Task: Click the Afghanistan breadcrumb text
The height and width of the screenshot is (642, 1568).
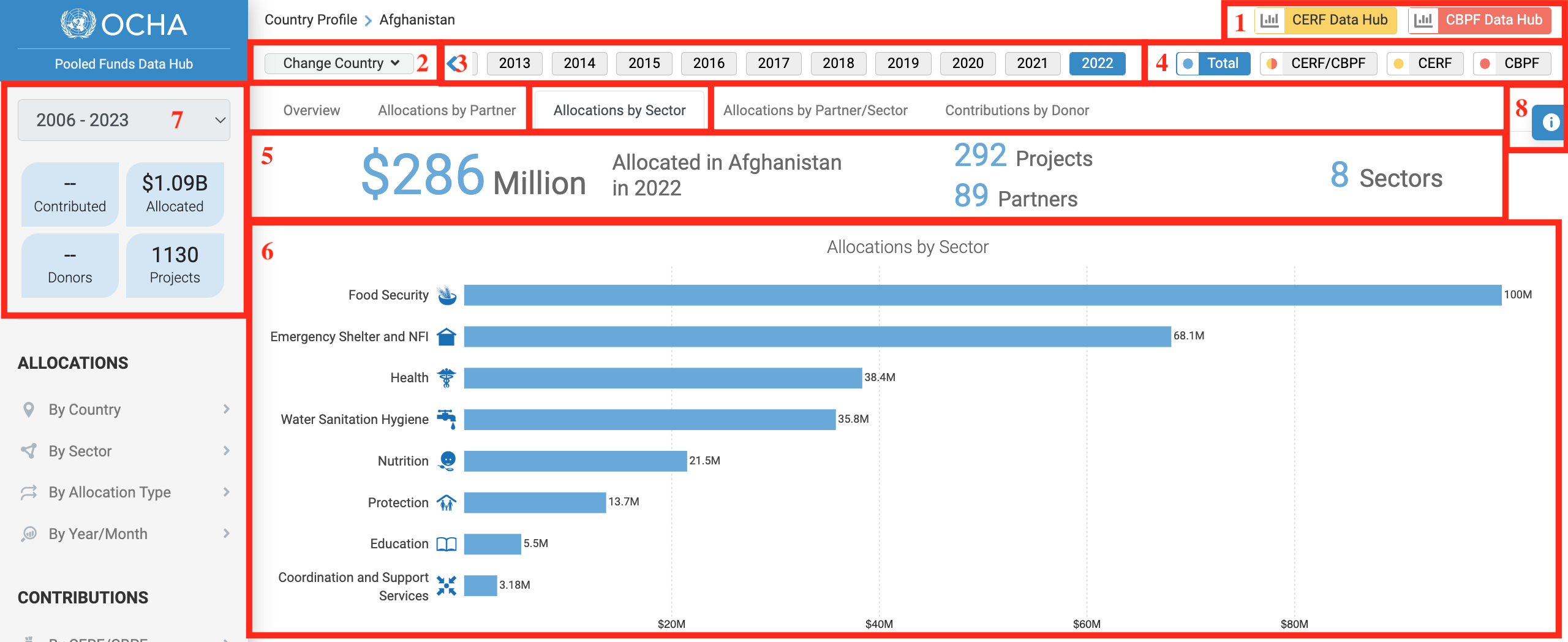Action: pyautogui.click(x=417, y=20)
